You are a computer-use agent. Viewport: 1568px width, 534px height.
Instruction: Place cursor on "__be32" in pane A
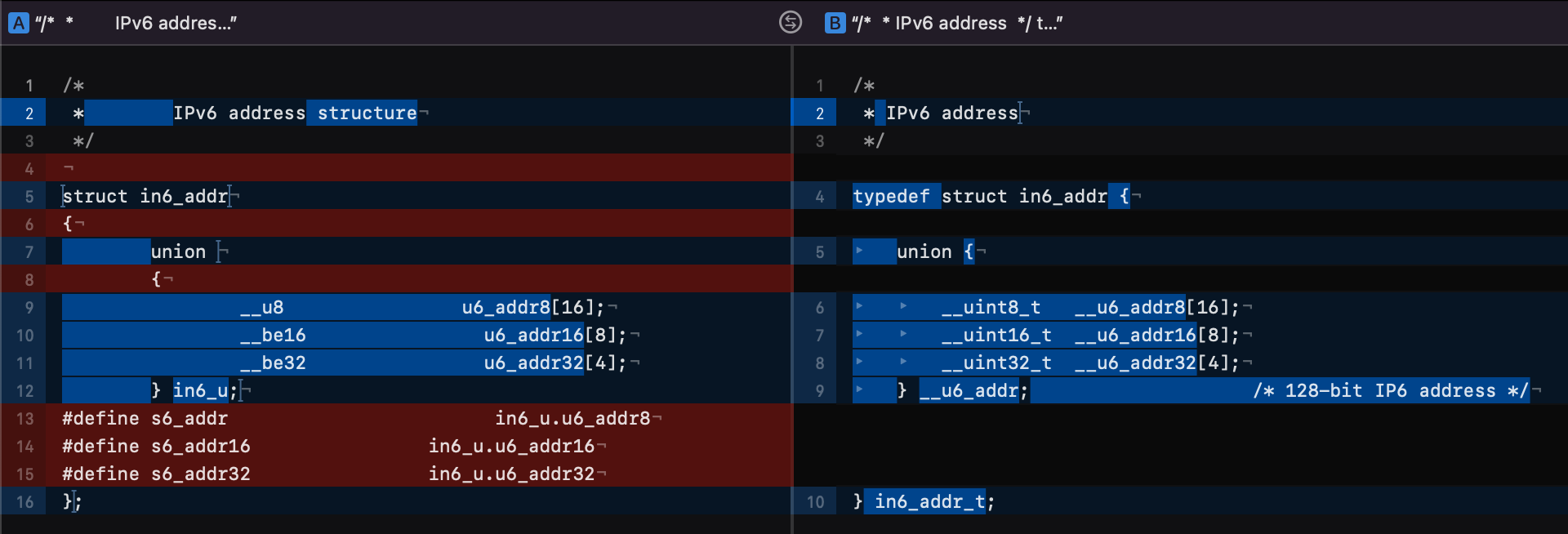(x=273, y=363)
